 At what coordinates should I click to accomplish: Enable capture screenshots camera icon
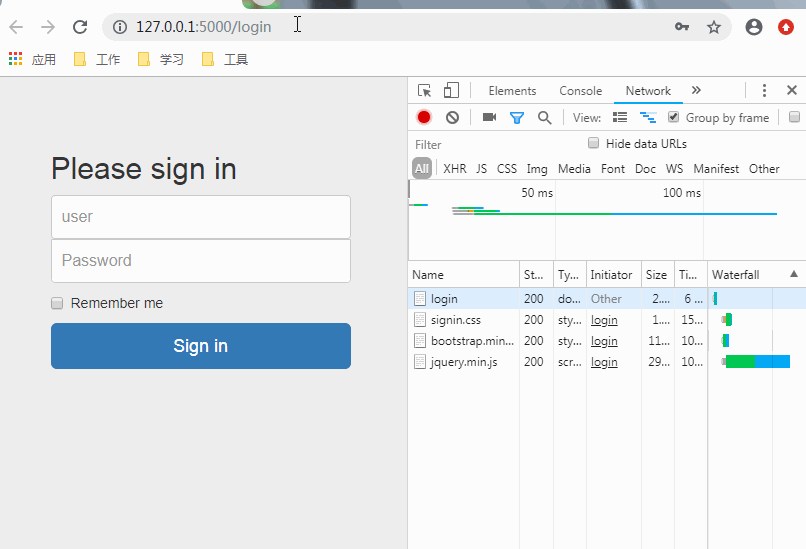click(x=489, y=117)
